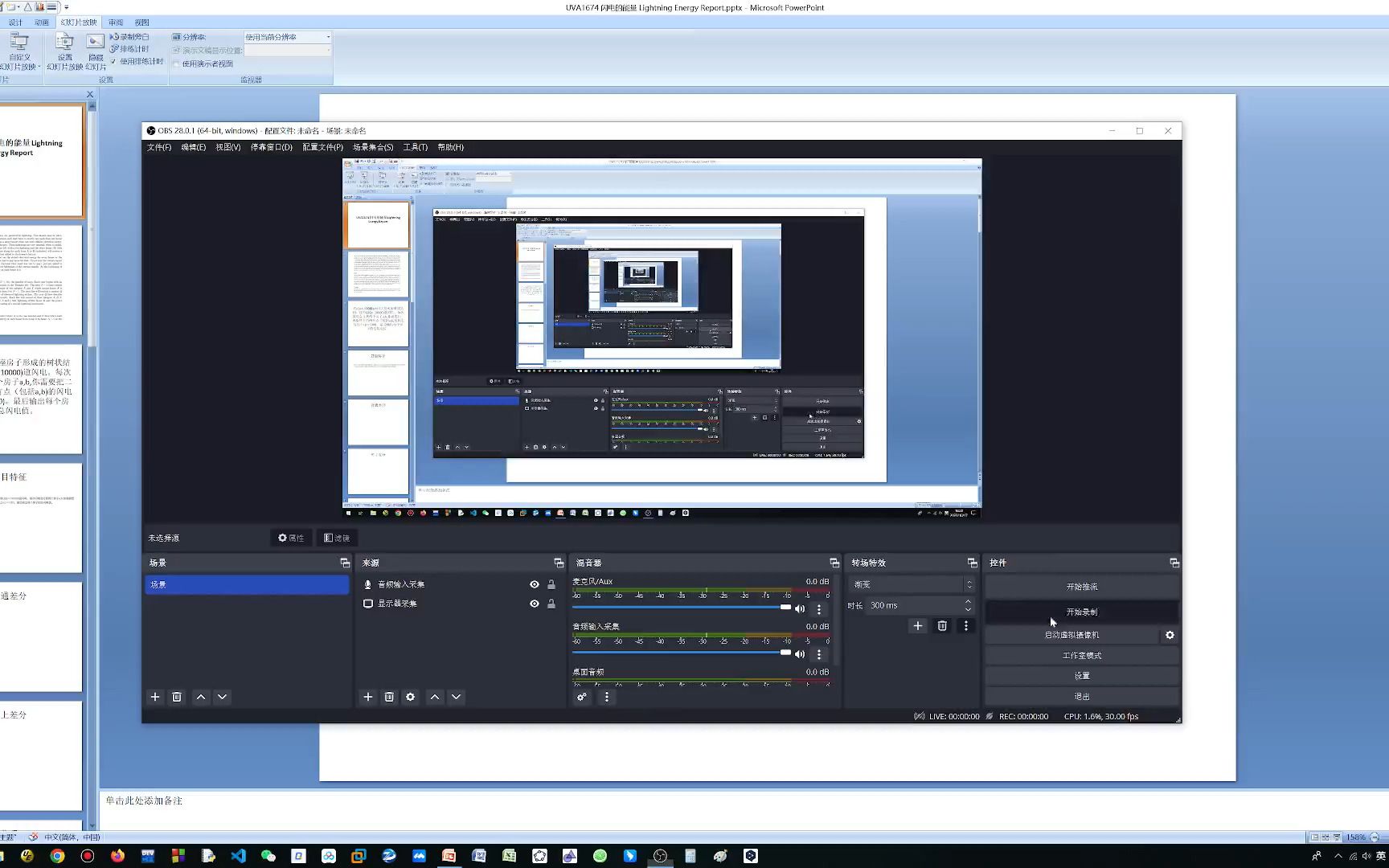Click 开始推流 button
The image size is (1389, 868).
[1082, 587]
